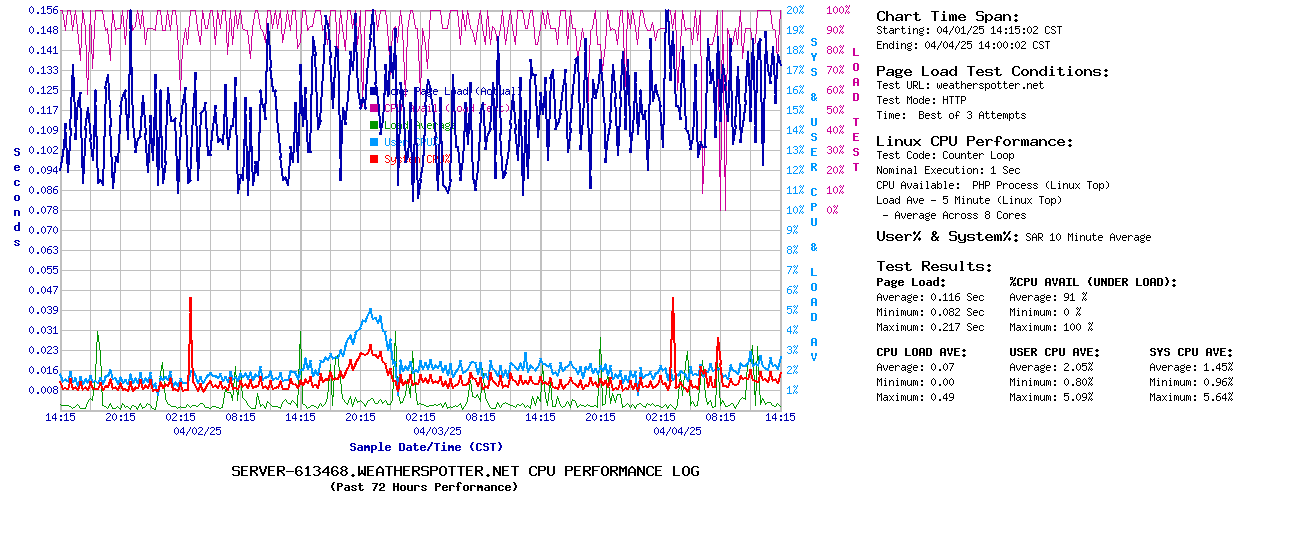Click the magenta CPU Avail legend square

click(374, 108)
